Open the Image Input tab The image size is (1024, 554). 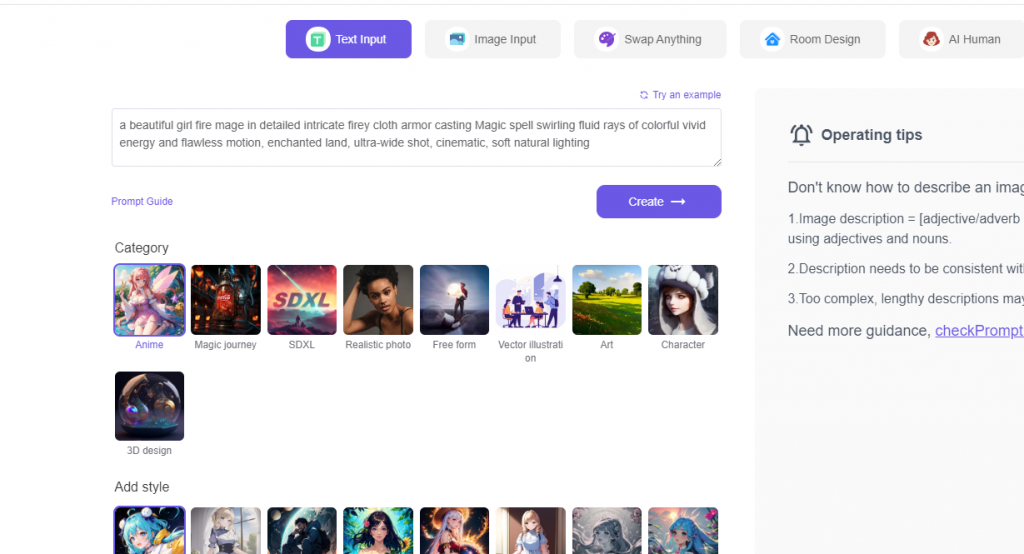pos(492,39)
